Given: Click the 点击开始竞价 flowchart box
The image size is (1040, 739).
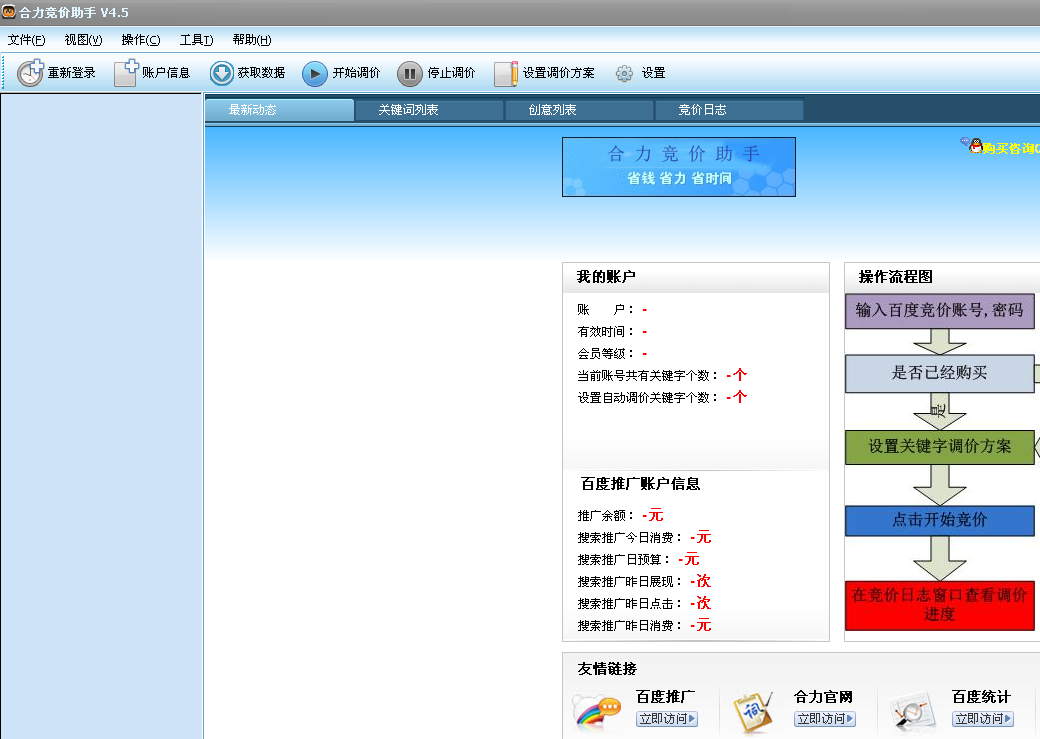Looking at the screenshot, I should (x=940, y=520).
